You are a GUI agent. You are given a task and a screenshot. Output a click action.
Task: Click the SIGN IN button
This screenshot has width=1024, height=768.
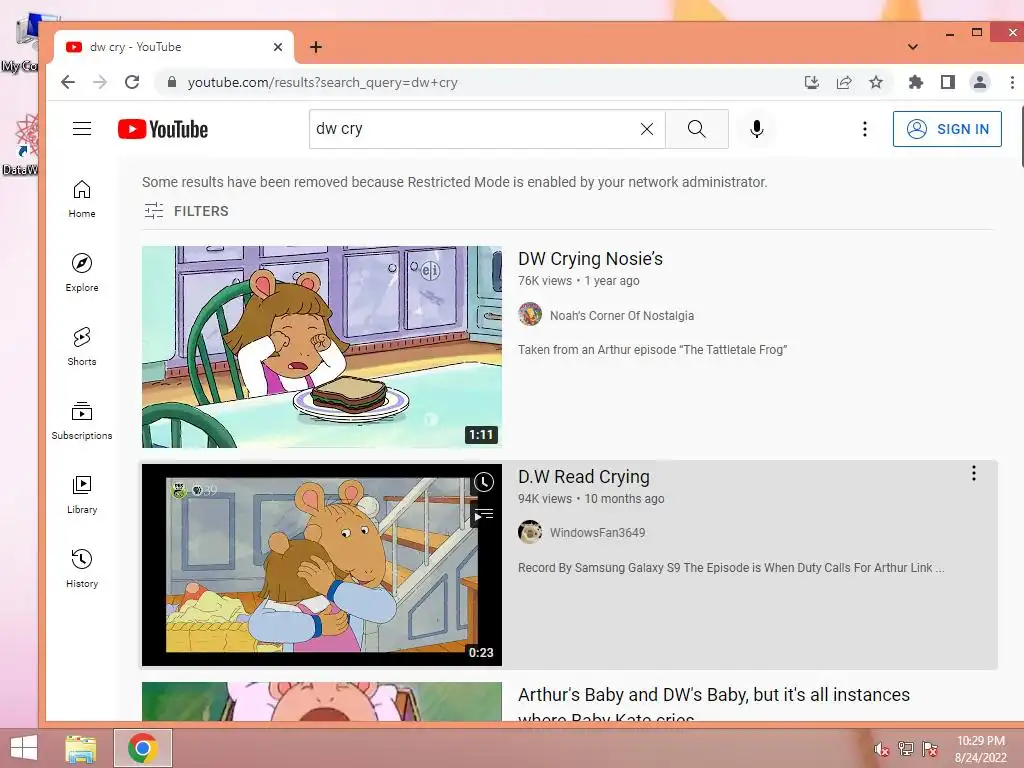(x=947, y=129)
